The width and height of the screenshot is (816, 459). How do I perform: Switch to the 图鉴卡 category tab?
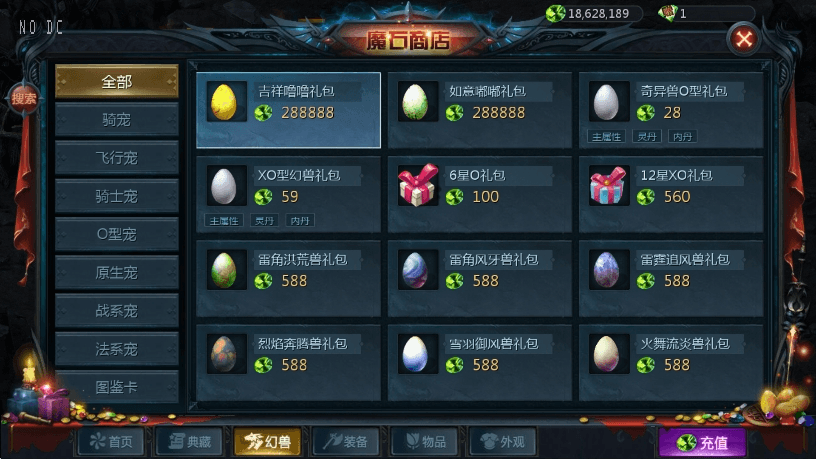(x=117, y=387)
